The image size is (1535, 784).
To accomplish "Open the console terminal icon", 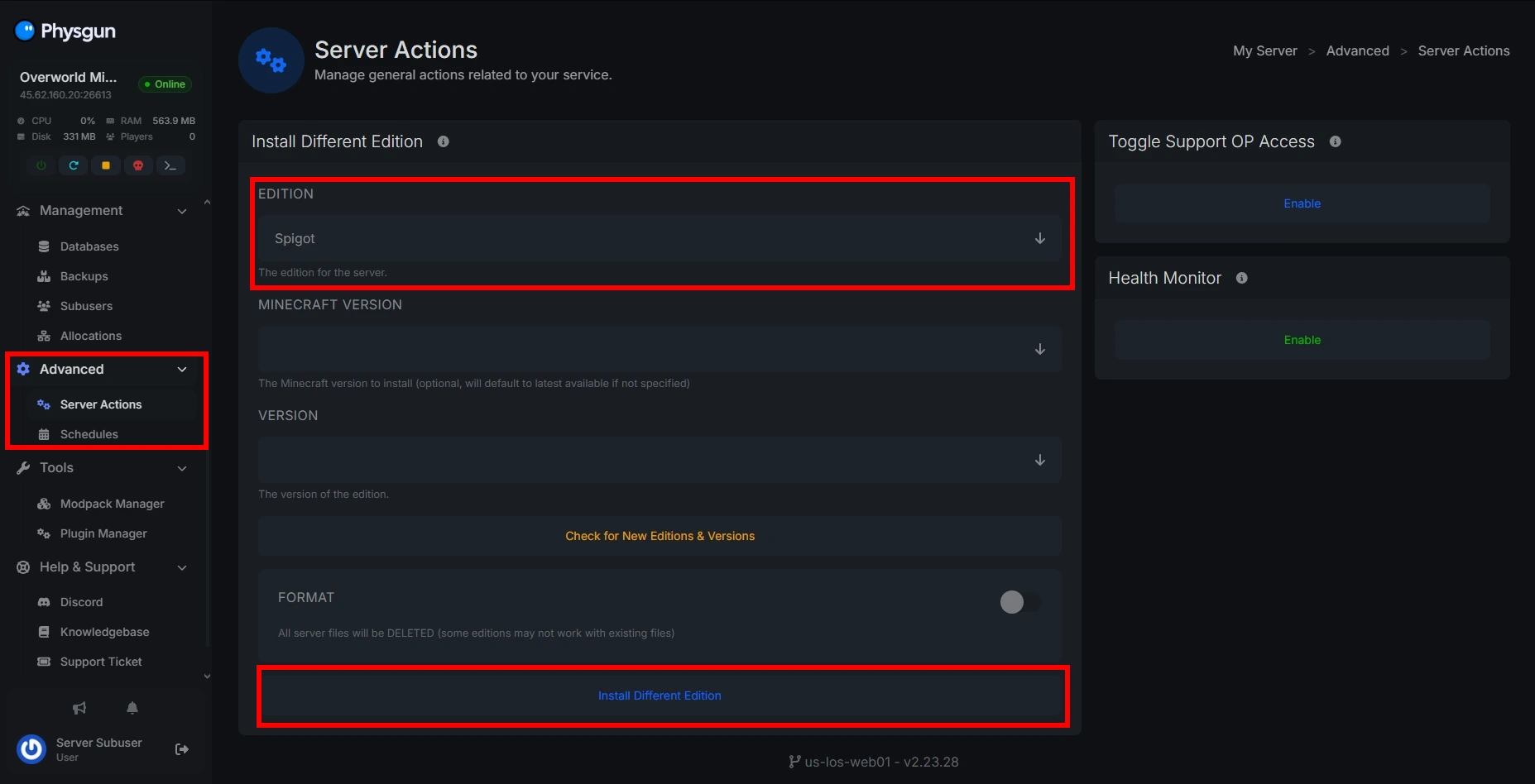I will (x=170, y=165).
